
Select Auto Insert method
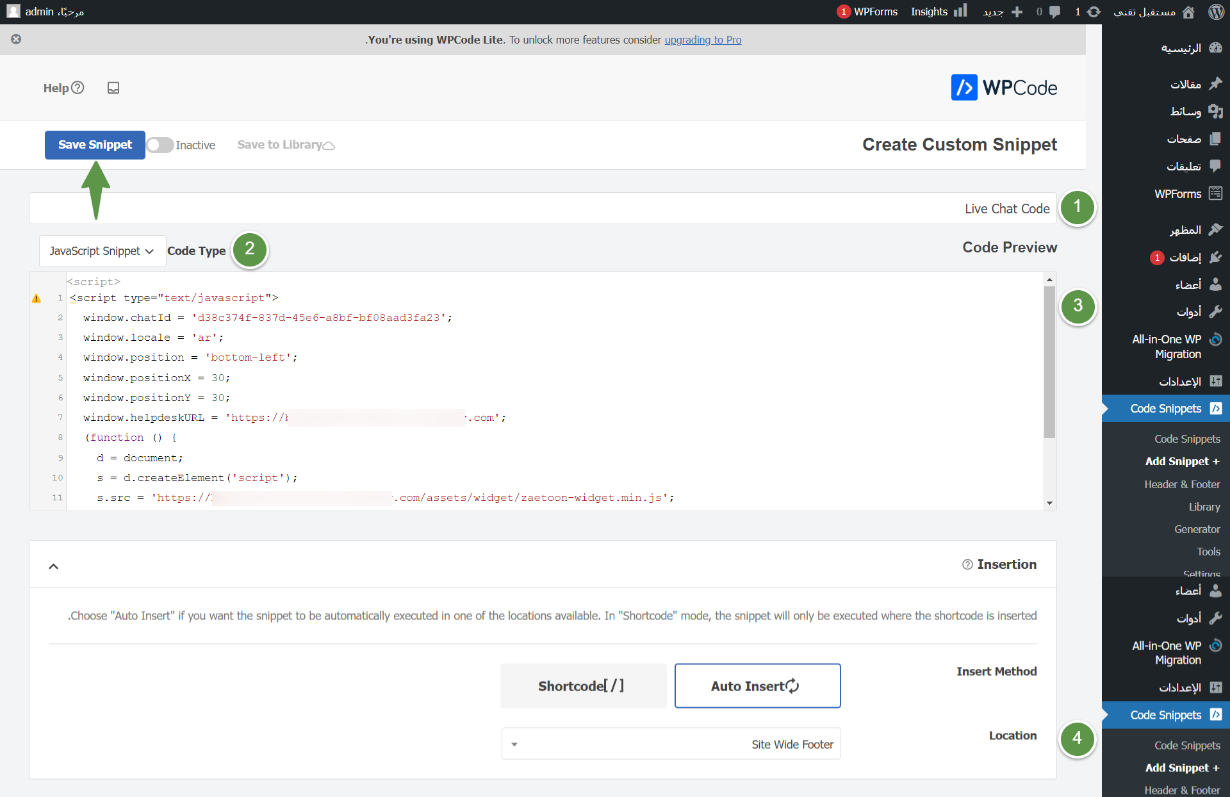(757, 686)
